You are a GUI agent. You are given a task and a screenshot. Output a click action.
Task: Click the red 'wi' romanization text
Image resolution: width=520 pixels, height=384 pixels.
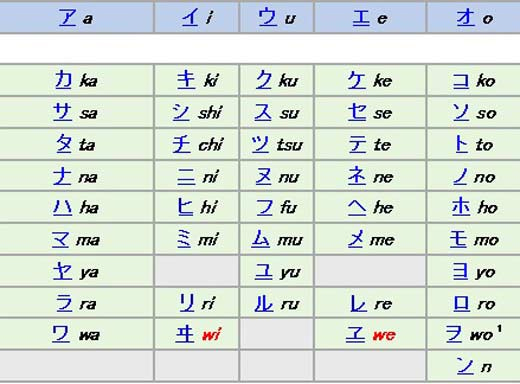[211, 334]
